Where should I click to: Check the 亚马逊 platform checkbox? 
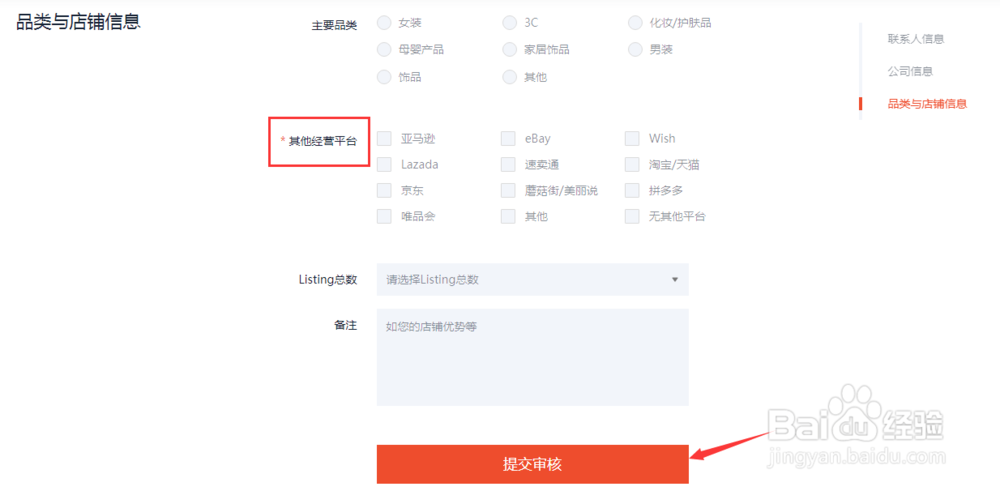coord(385,139)
